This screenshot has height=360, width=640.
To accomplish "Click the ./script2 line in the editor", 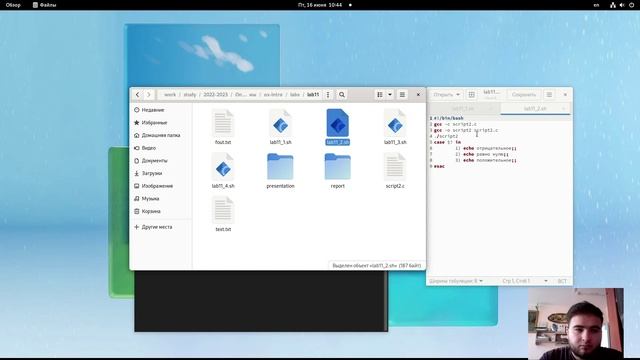I will (x=446, y=136).
